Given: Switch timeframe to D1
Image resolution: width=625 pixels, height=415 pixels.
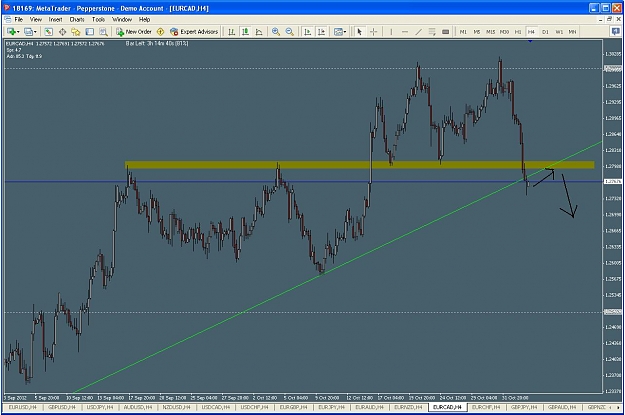Looking at the screenshot, I should coord(545,32).
